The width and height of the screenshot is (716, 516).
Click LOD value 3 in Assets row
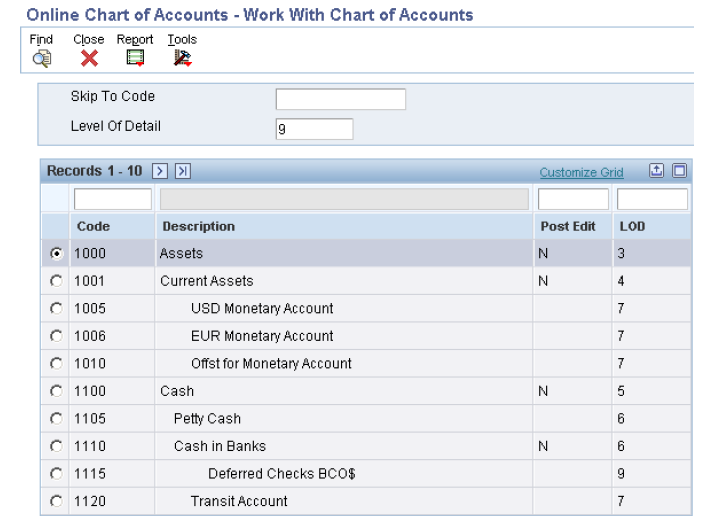621,253
